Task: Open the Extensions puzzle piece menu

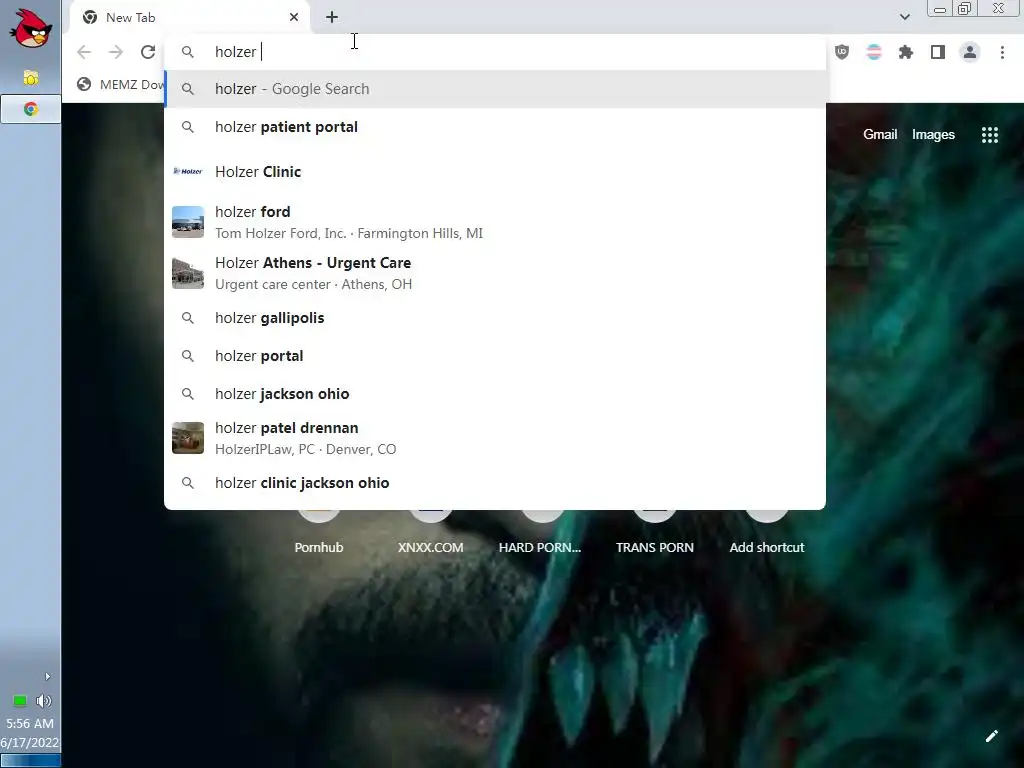Action: click(906, 52)
